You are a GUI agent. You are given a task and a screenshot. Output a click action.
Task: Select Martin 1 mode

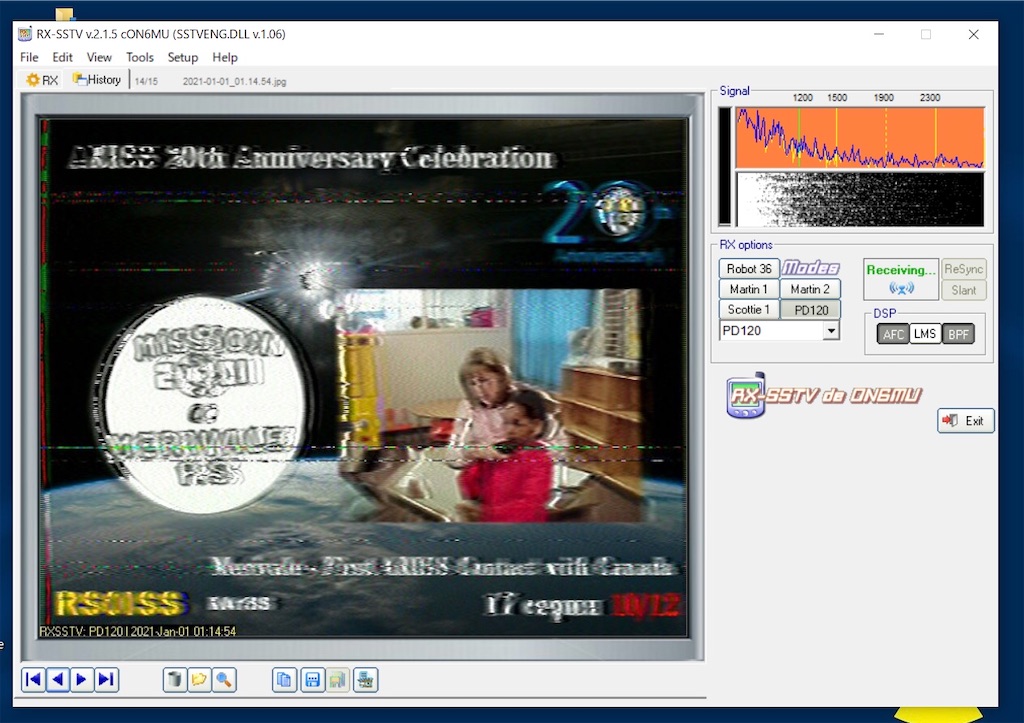coord(749,289)
